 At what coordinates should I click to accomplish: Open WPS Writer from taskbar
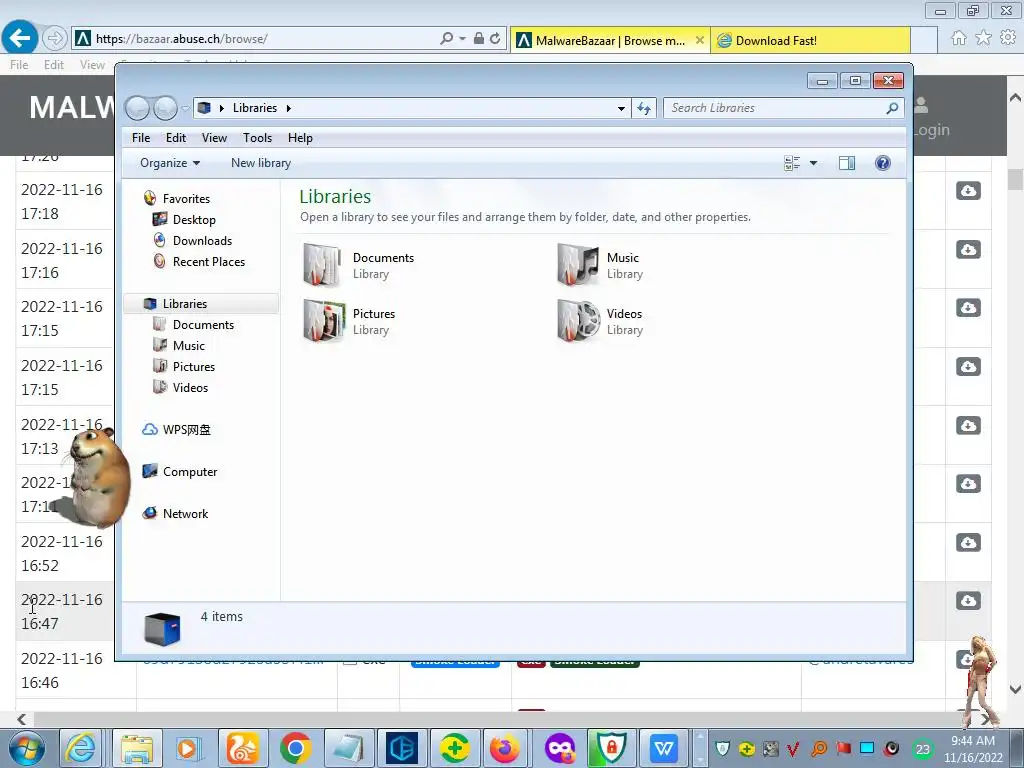click(x=663, y=748)
